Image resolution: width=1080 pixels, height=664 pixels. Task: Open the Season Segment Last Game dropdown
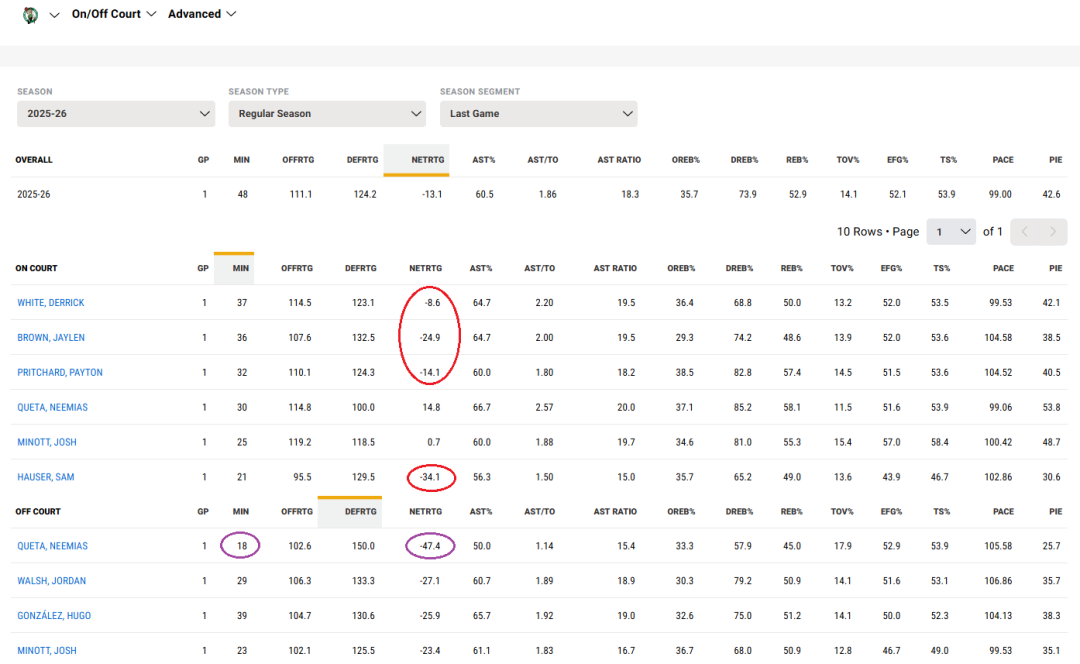[x=538, y=114]
